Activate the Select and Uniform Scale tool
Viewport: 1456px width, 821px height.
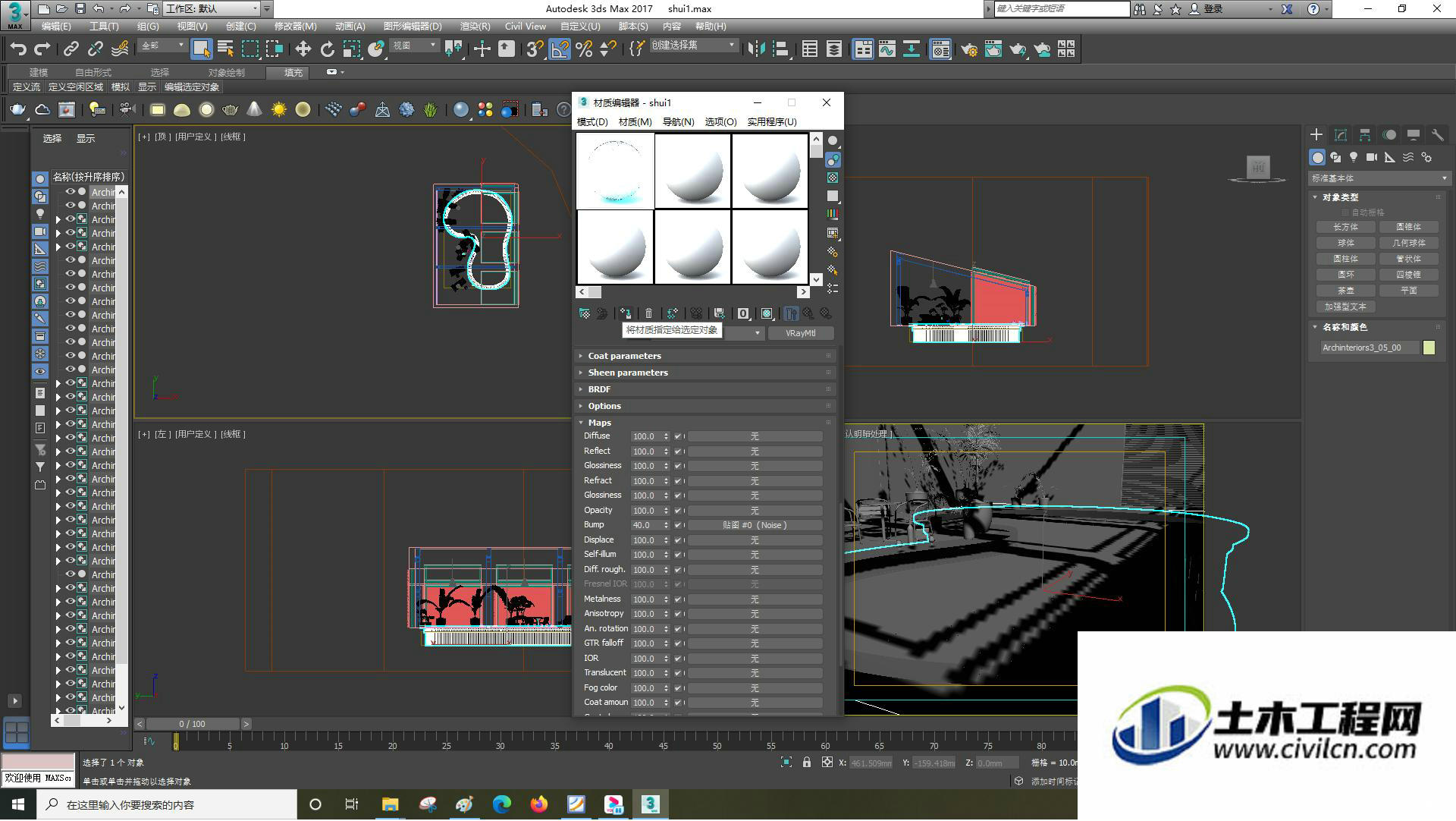coord(352,49)
